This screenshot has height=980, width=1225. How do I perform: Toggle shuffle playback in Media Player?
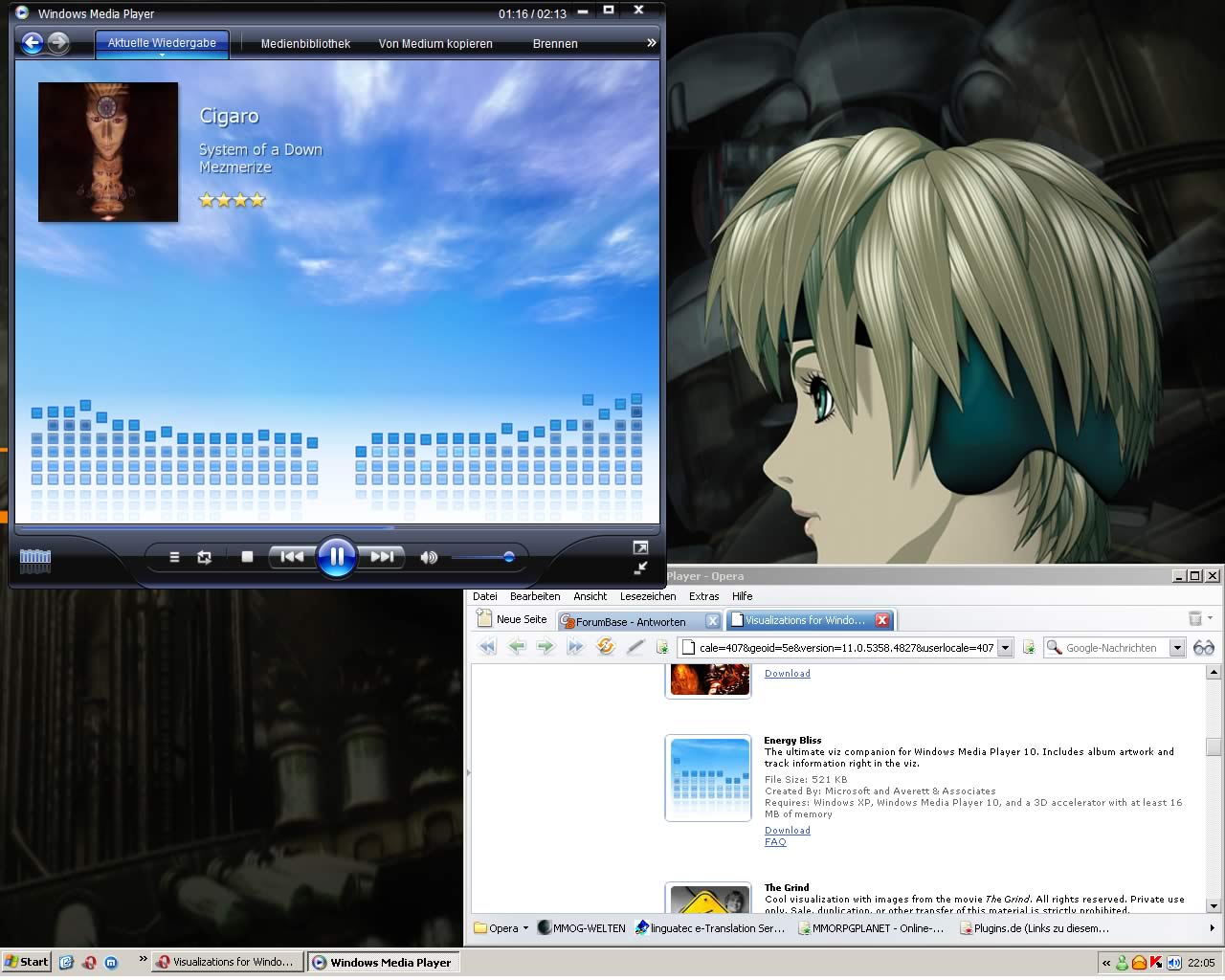[174, 557]
